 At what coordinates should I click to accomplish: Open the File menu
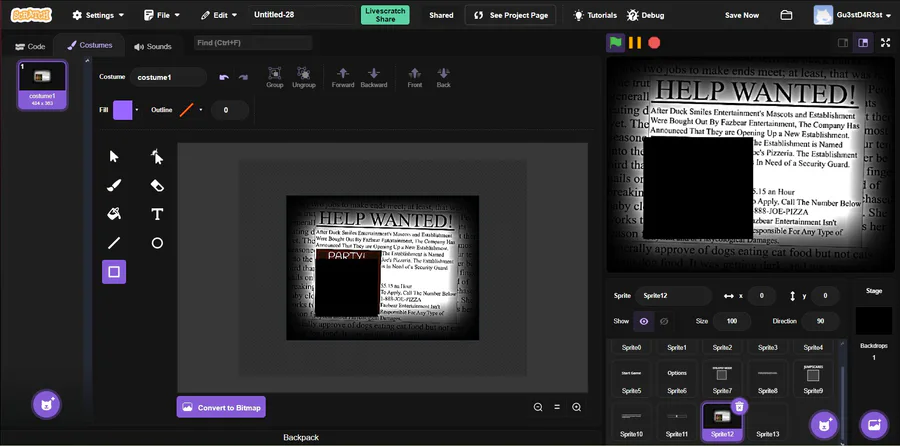162,15
